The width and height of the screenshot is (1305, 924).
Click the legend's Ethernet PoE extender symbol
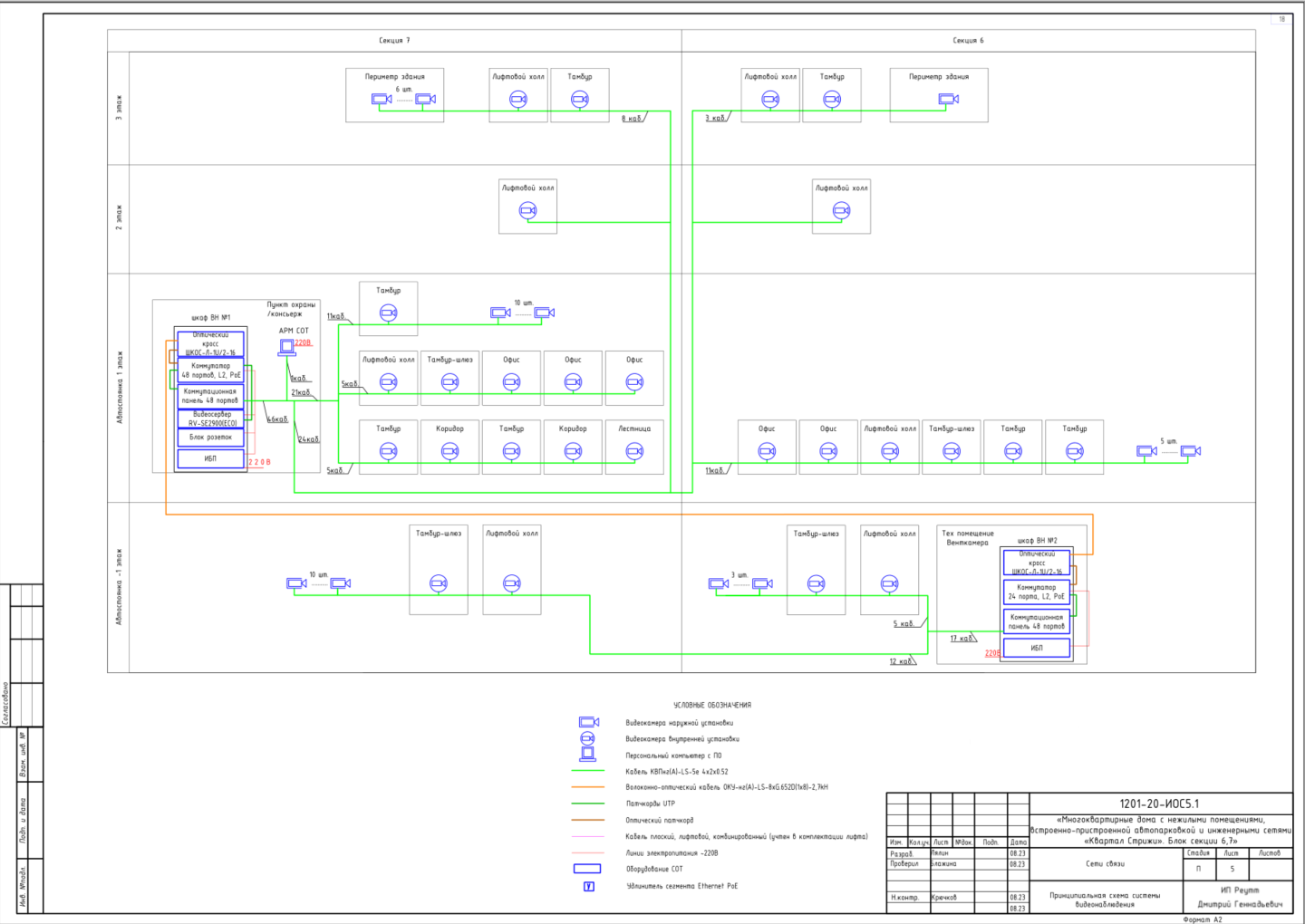coord(588,886)
